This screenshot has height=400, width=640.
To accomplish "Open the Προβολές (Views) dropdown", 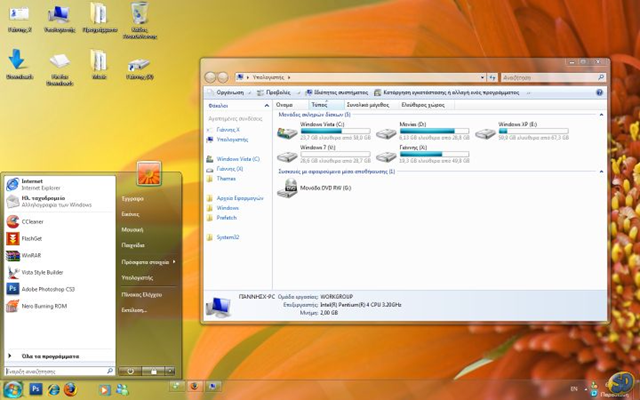I will pos(278,93).
